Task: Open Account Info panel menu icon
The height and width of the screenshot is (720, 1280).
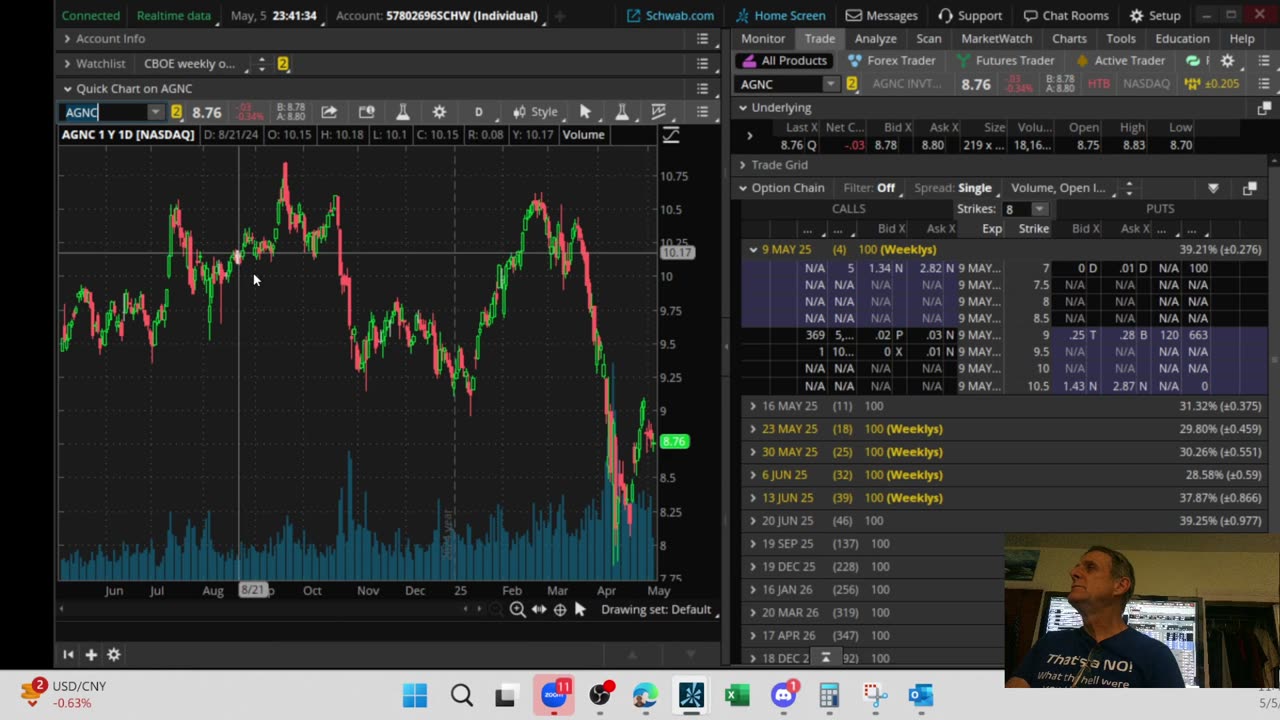Action: (x=702, y=39)
